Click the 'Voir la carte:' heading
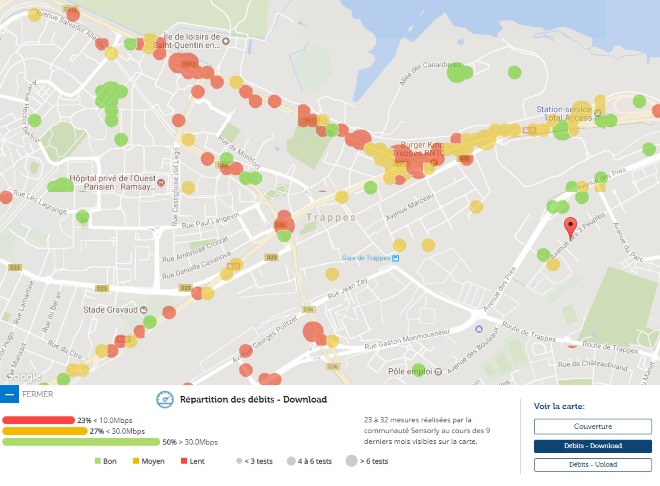The image size is (660, 486). coord(559,406)
